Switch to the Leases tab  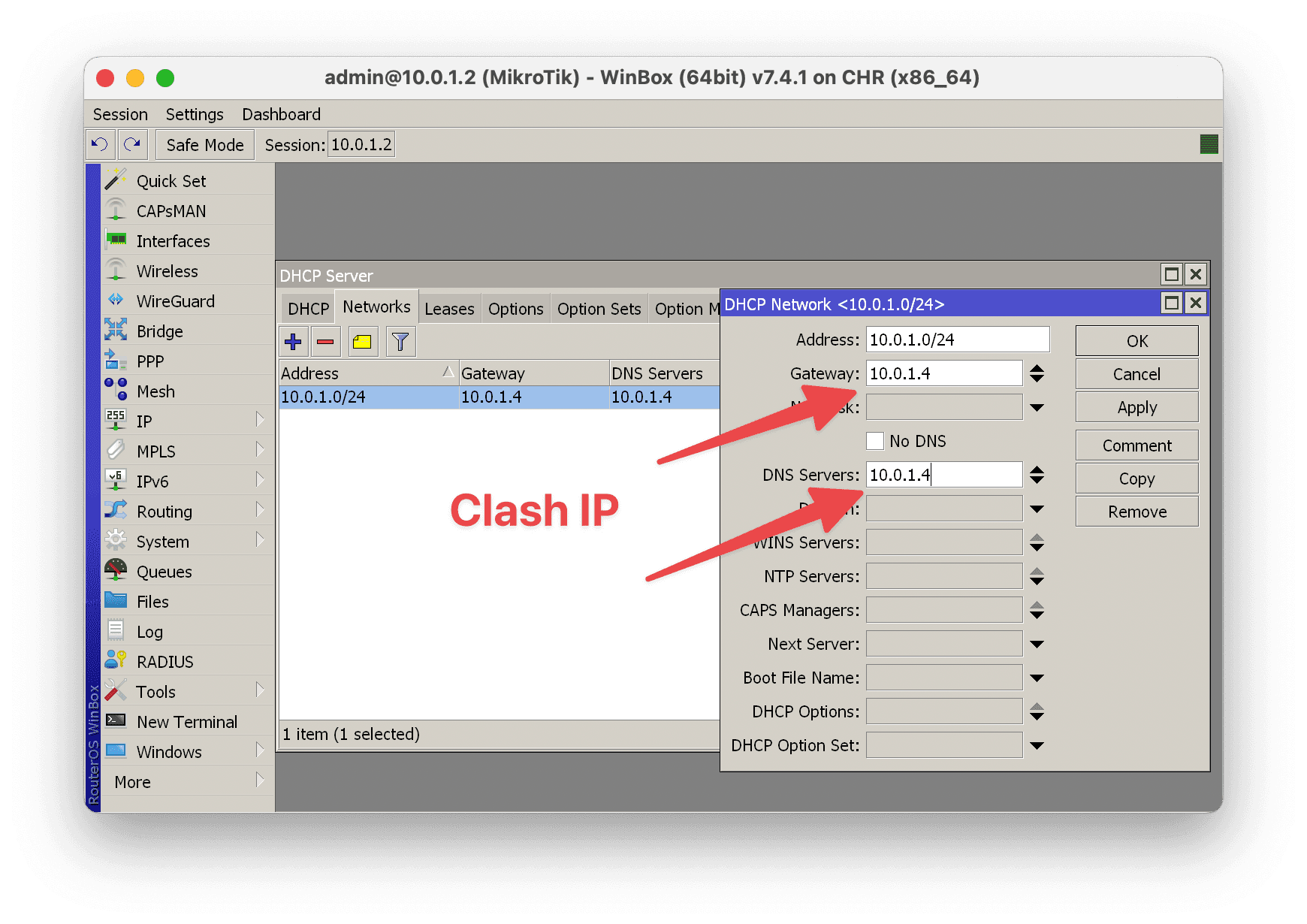(x=448, y=308)
